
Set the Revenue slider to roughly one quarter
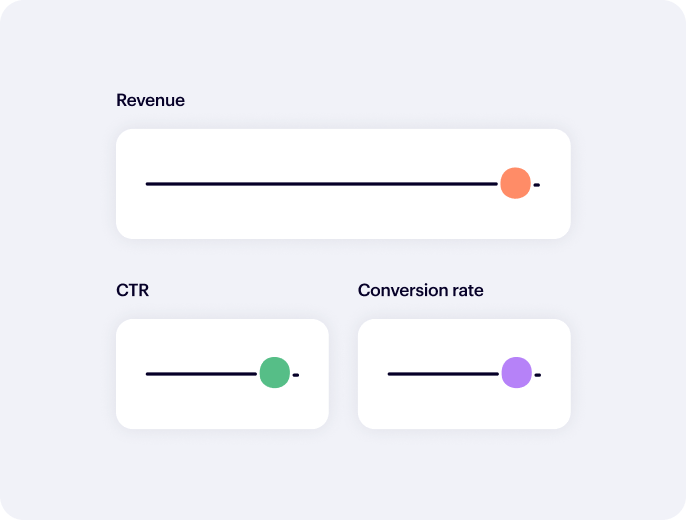point(245,184)
